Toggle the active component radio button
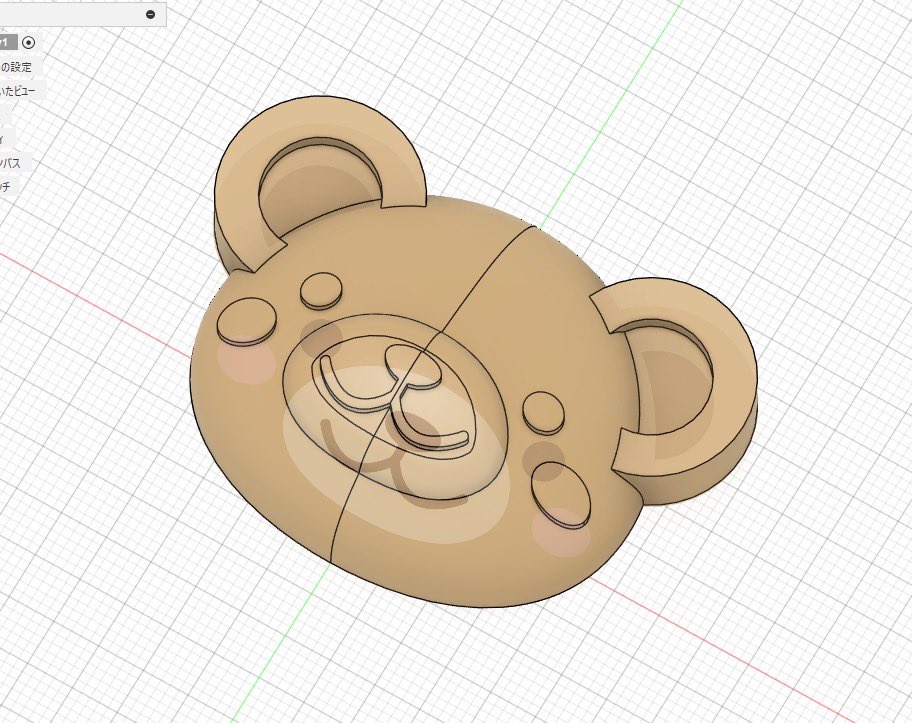The width and height of the screenshot is (912, 723). coord(28,42)
